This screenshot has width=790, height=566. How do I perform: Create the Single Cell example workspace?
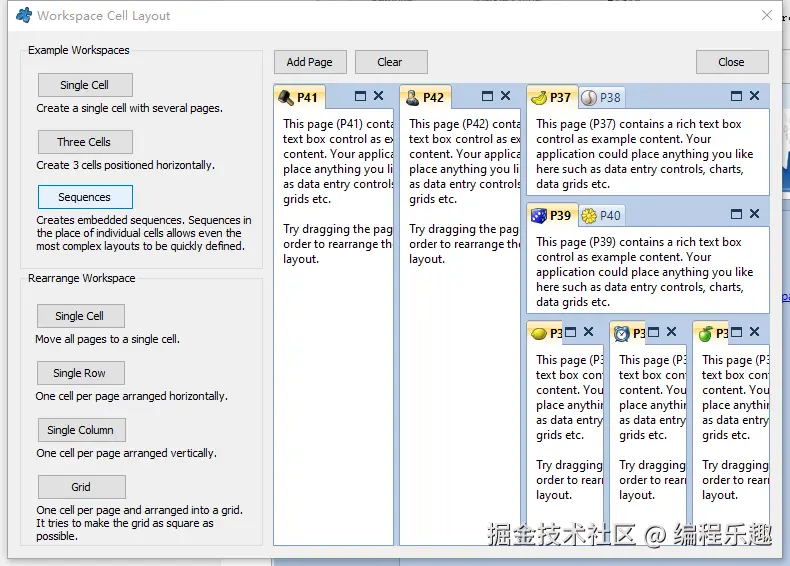pos(85,85)
